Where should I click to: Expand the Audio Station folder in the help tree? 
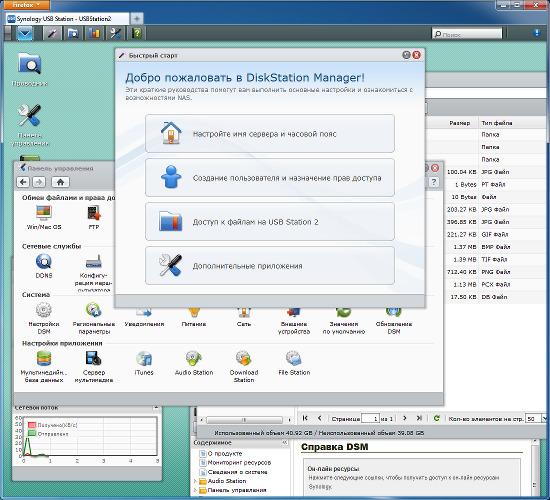pos(195,481)
